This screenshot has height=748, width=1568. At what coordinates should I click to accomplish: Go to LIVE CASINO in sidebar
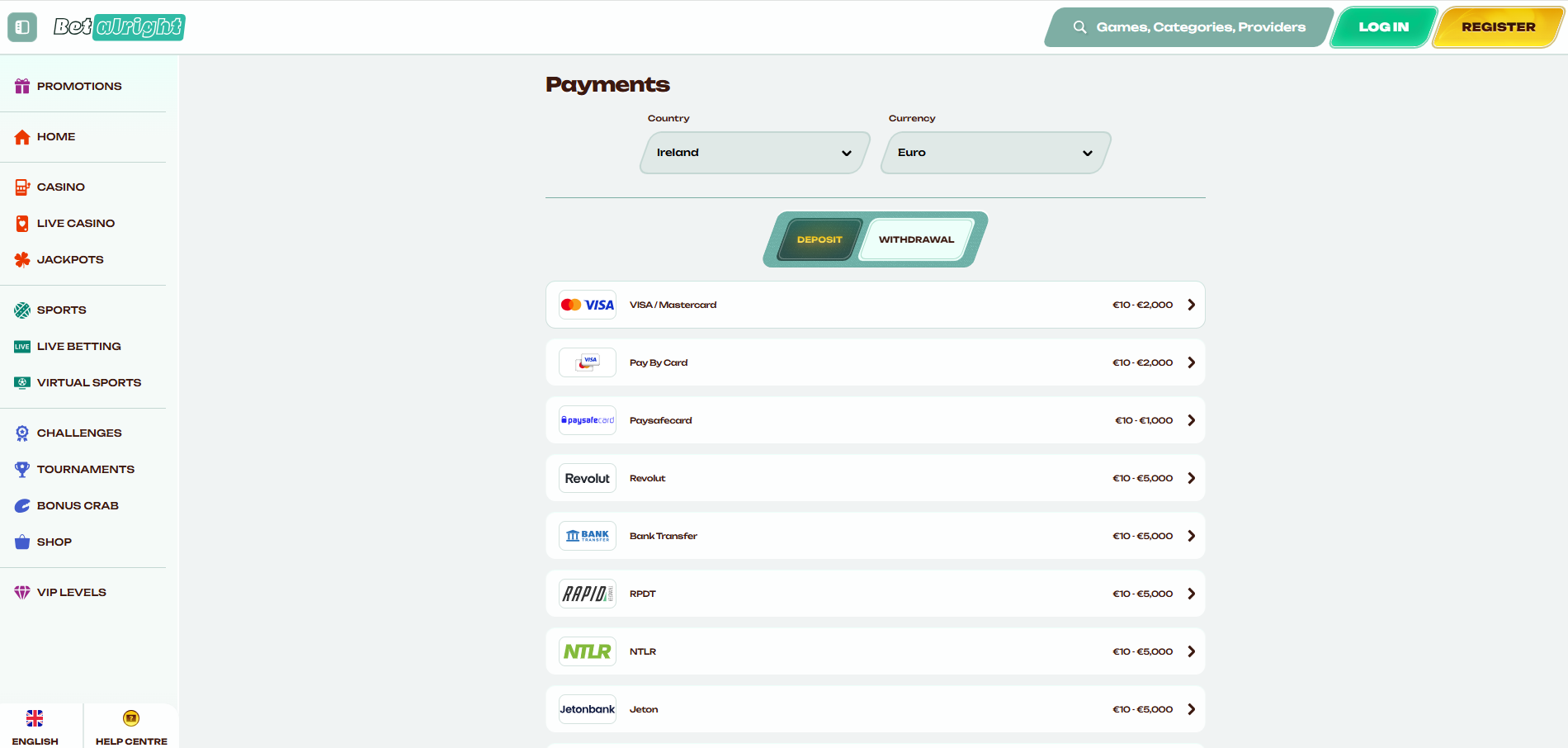tap(76, 224)
